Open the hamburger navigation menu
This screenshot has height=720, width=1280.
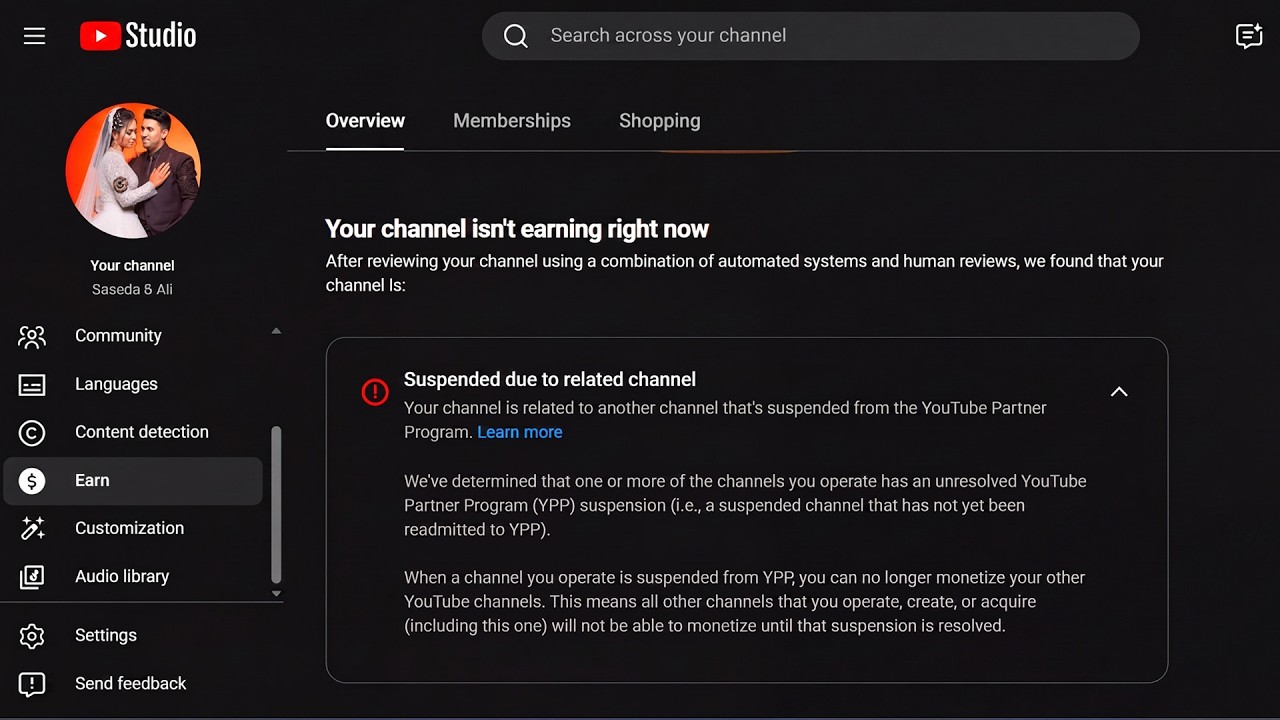click(35, 36)
